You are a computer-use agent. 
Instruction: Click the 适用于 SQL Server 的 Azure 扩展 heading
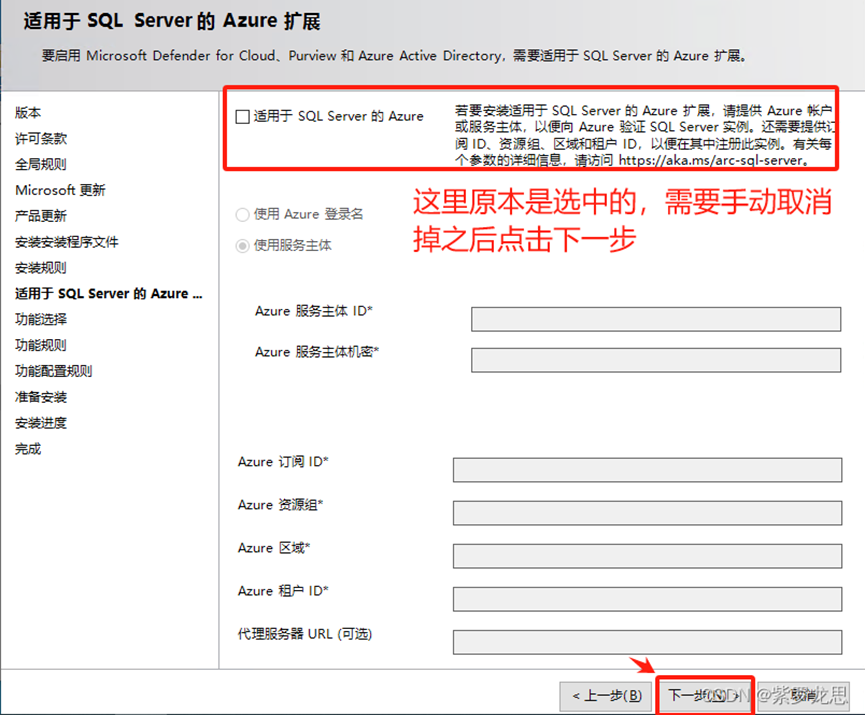(172, 21)
